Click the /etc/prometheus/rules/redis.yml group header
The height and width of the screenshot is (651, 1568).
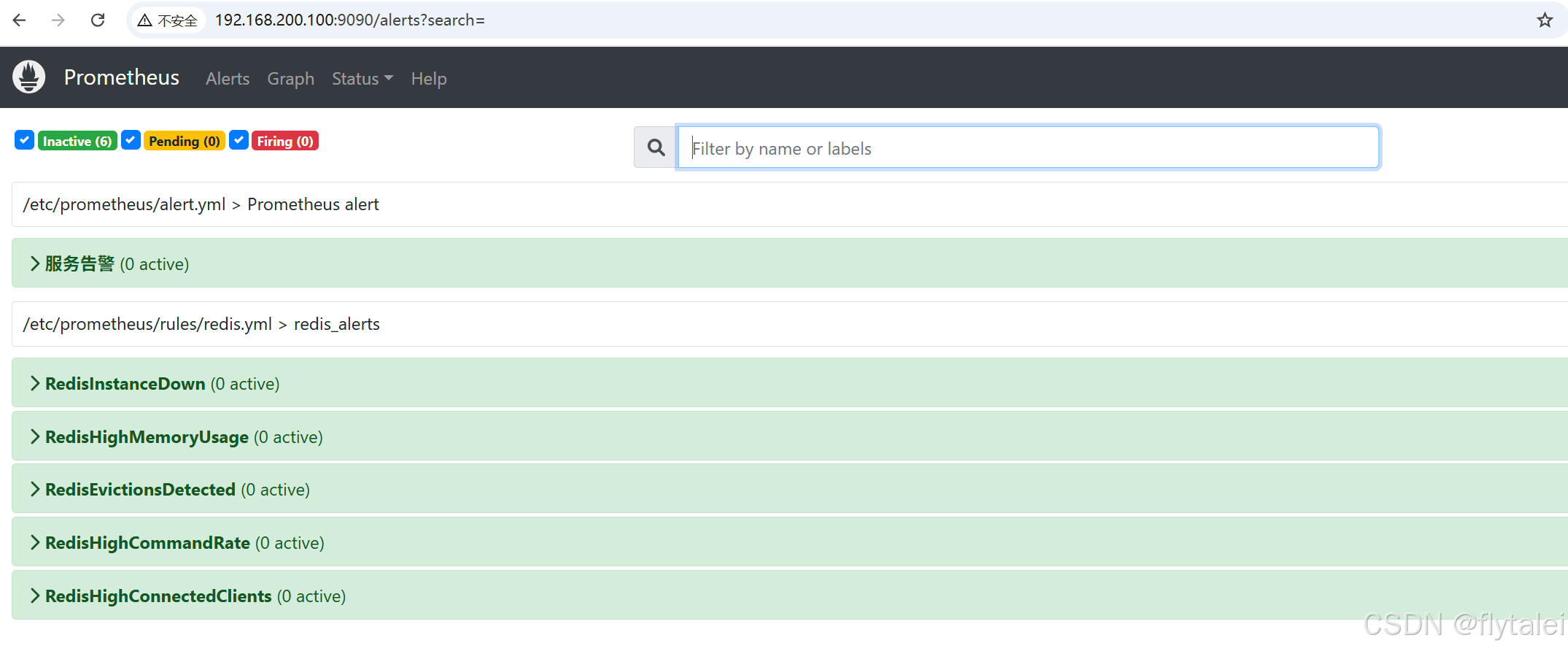click(x=790, y=324)
